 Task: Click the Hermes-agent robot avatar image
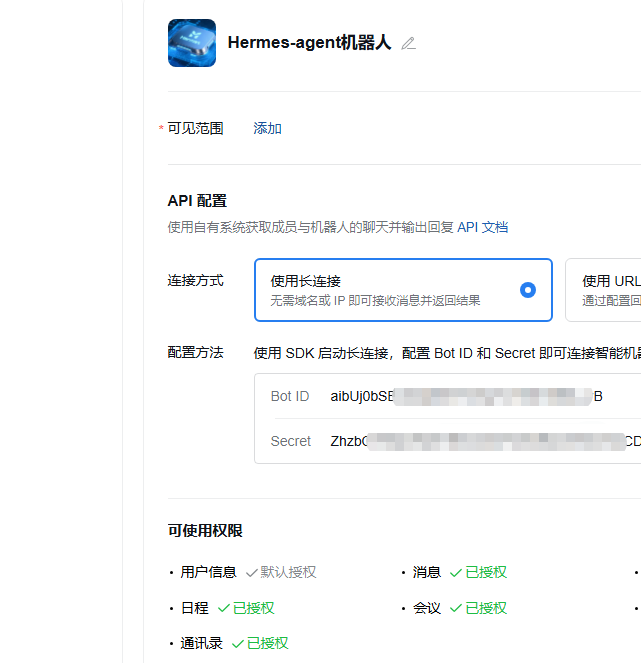pyautogui.click(x=192, y=43)
